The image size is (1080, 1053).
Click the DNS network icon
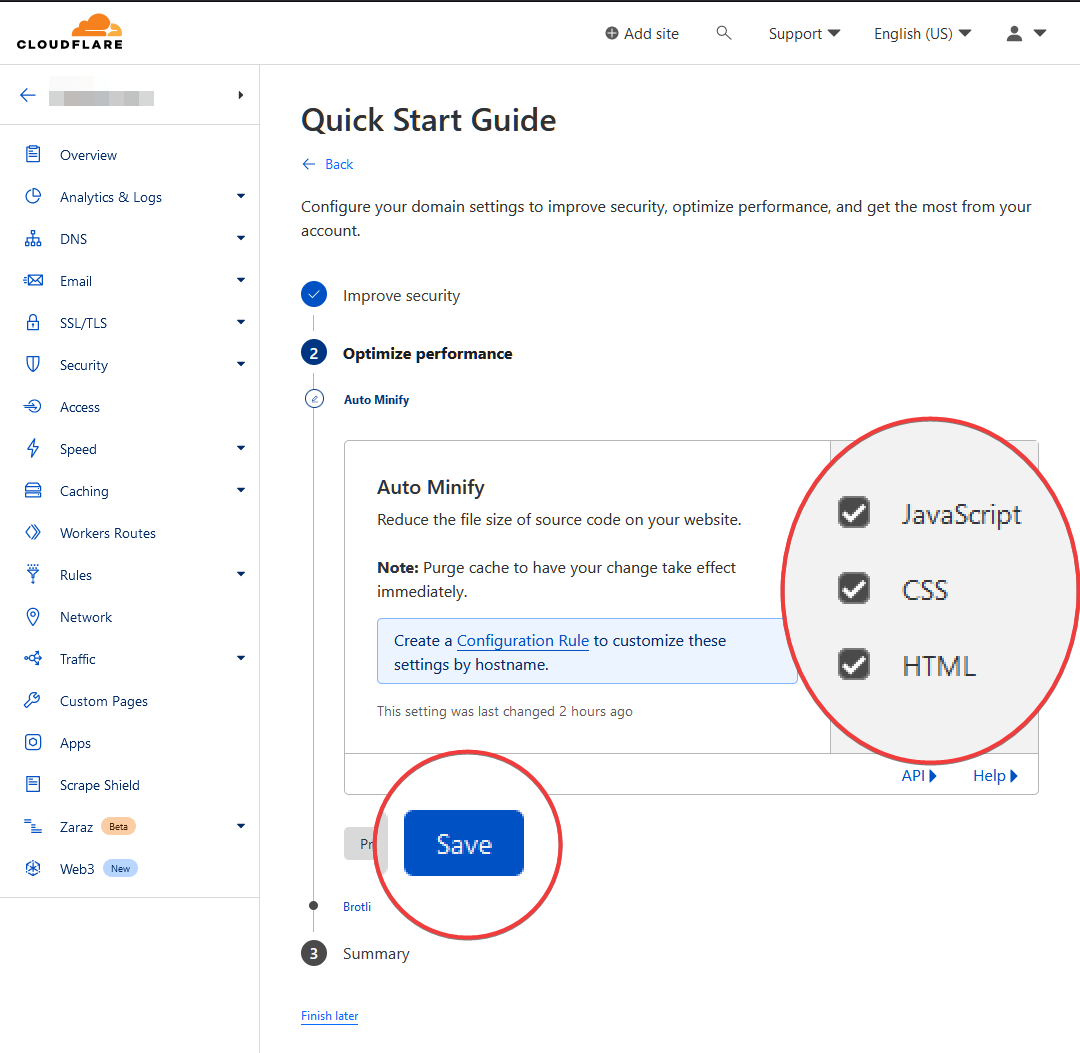33,238
